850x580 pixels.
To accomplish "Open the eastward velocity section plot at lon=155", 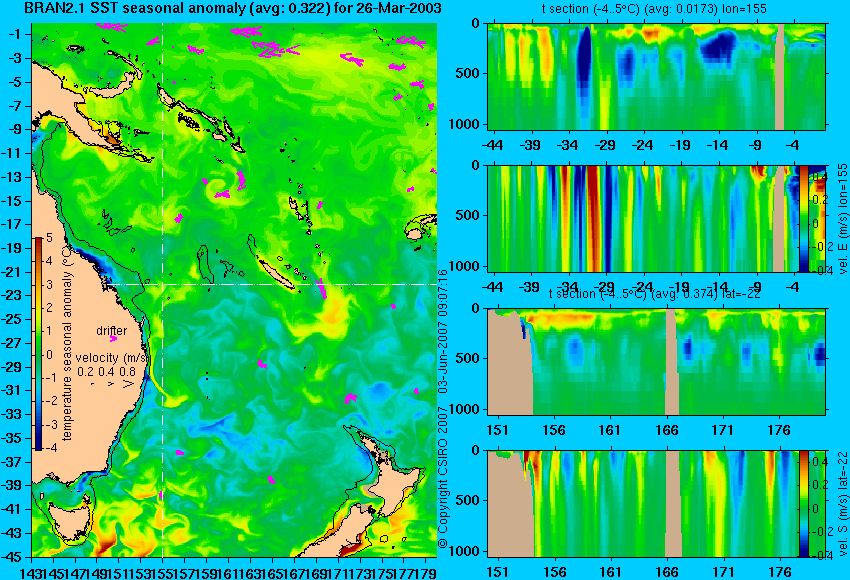I will tap(643, 218).
